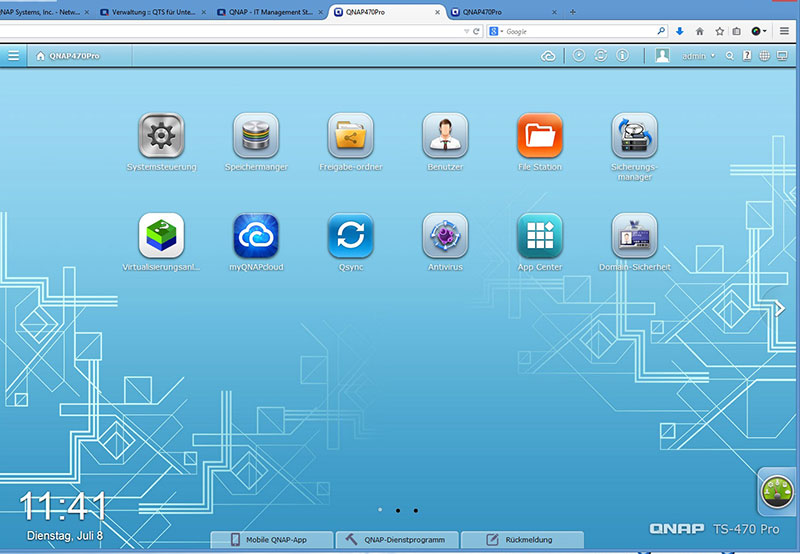Click browser search magnifier button

point(661,31)
